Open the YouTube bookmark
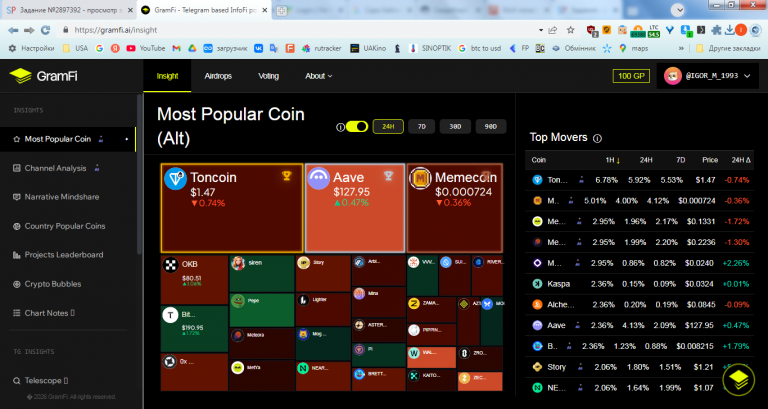 click(145, 48)
